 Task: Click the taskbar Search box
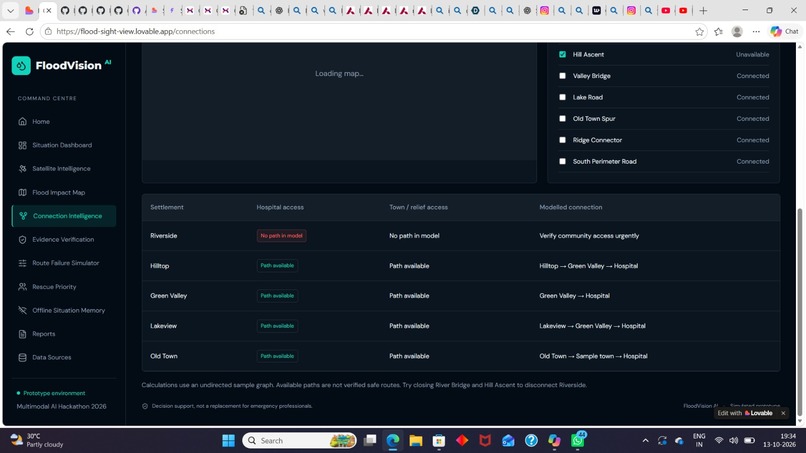point(299,441)
